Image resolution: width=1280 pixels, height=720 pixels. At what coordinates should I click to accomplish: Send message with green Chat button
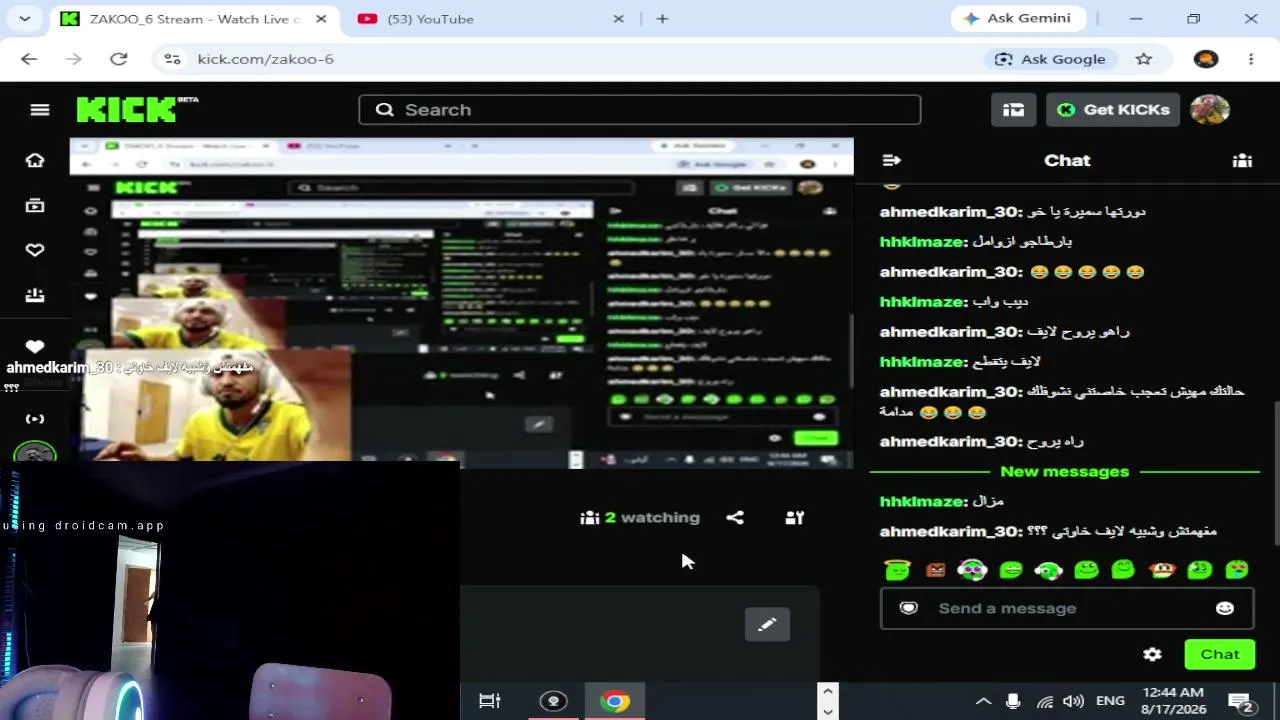click(x=1220, y=654)
